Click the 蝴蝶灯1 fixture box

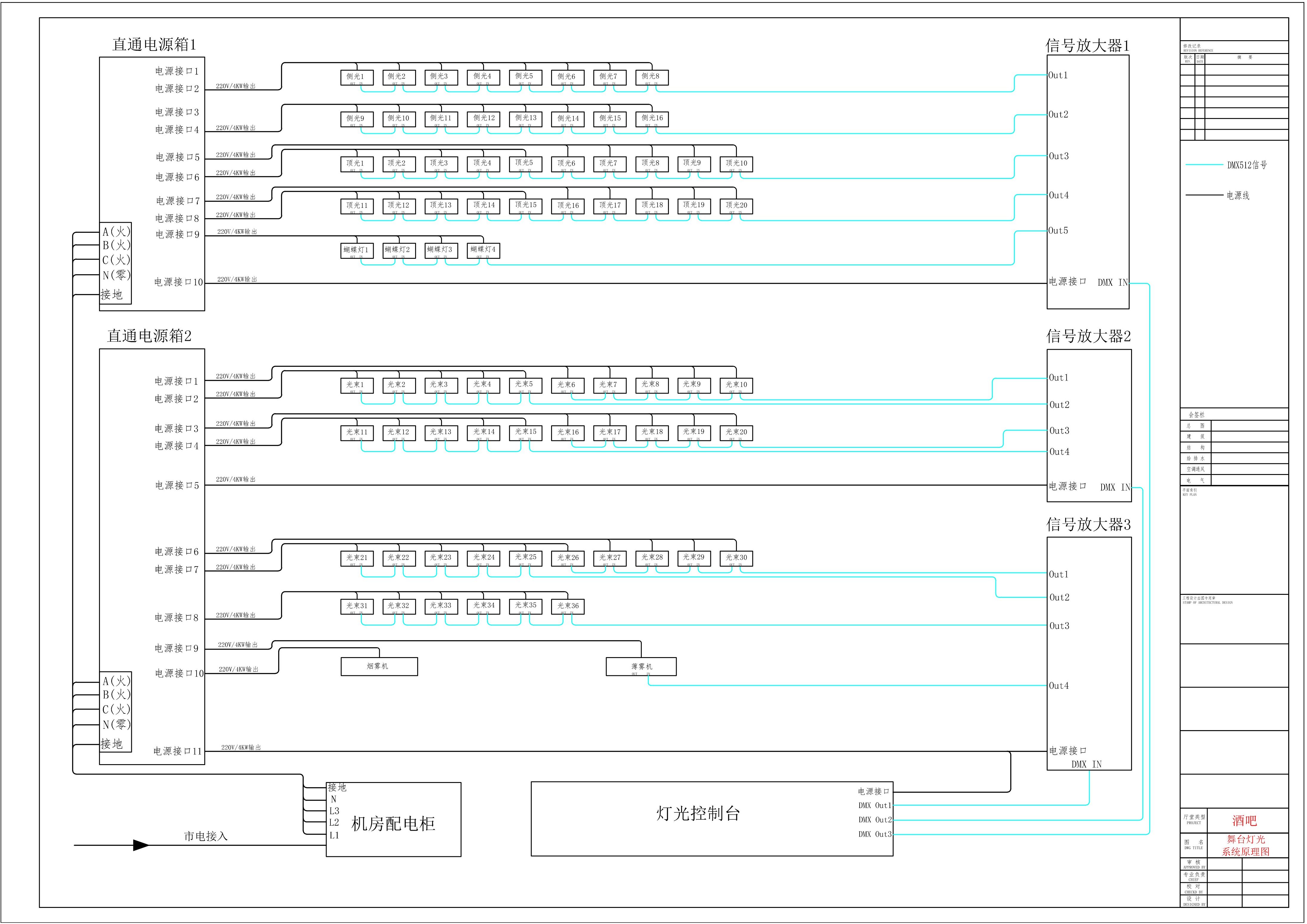357,250
